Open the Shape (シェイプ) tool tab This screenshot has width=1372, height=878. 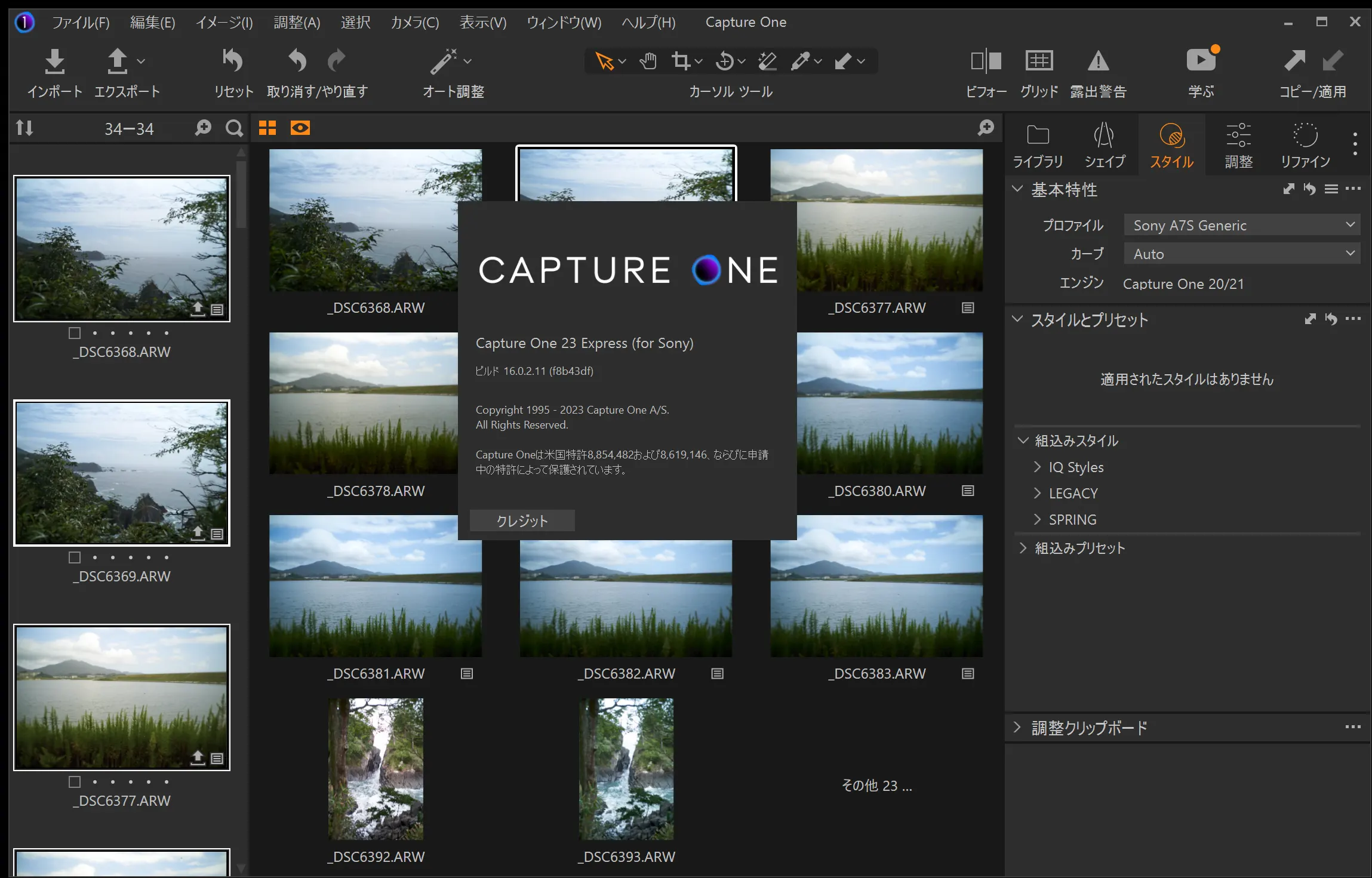point(1105,146)
